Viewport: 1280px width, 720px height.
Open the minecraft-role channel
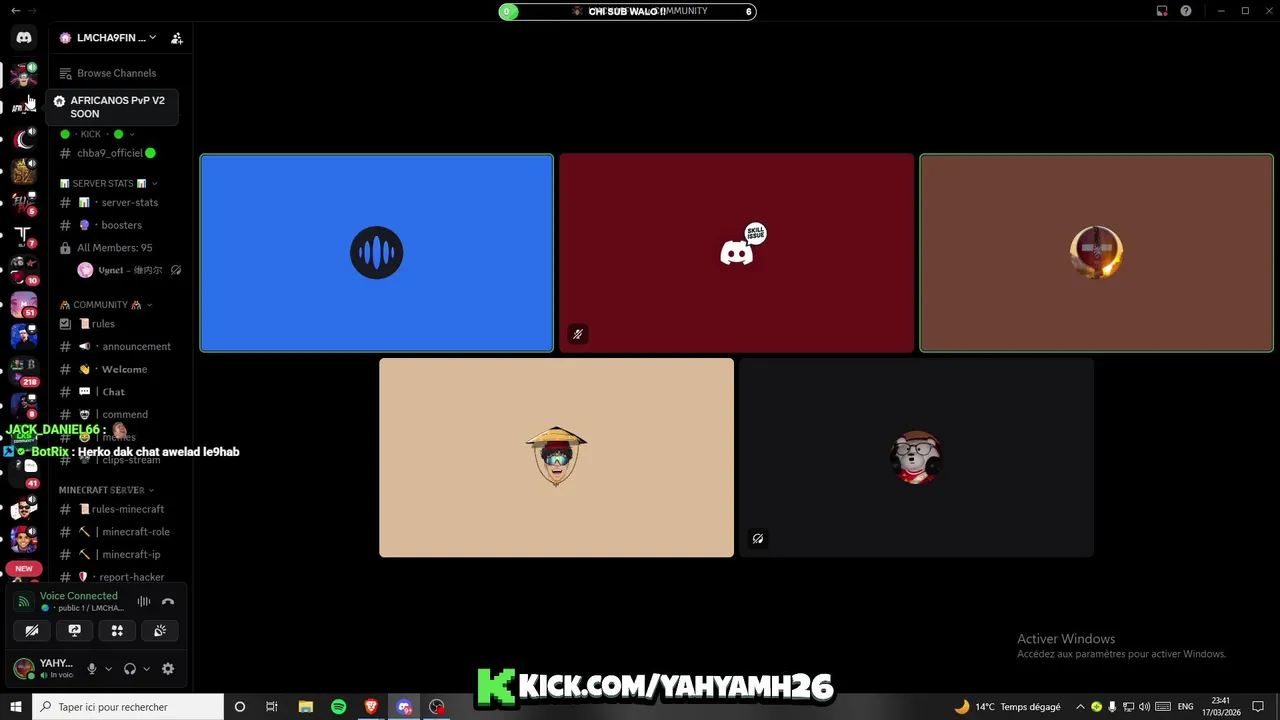120,532
